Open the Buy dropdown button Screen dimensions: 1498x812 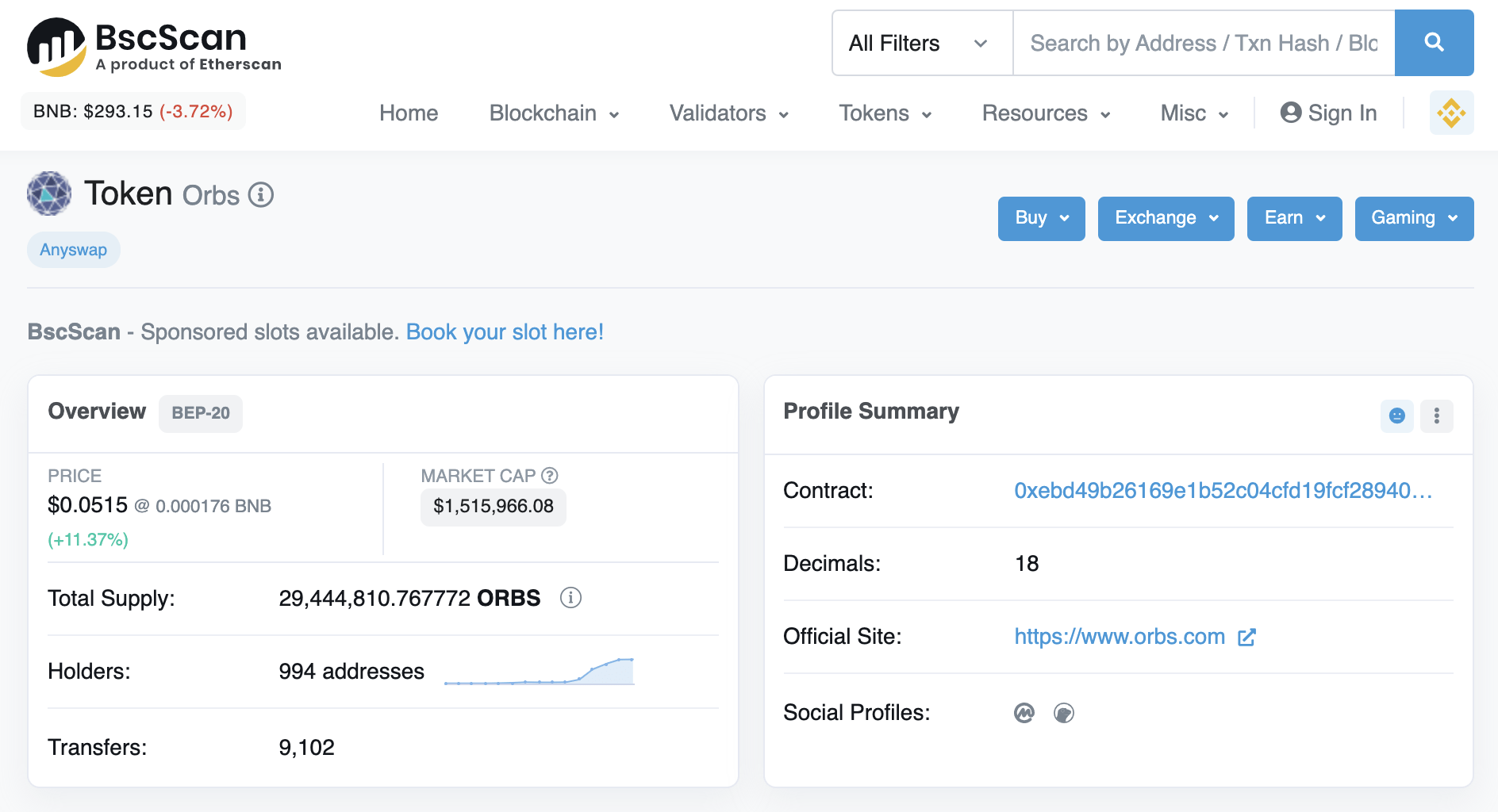(x=1042, y=218)
